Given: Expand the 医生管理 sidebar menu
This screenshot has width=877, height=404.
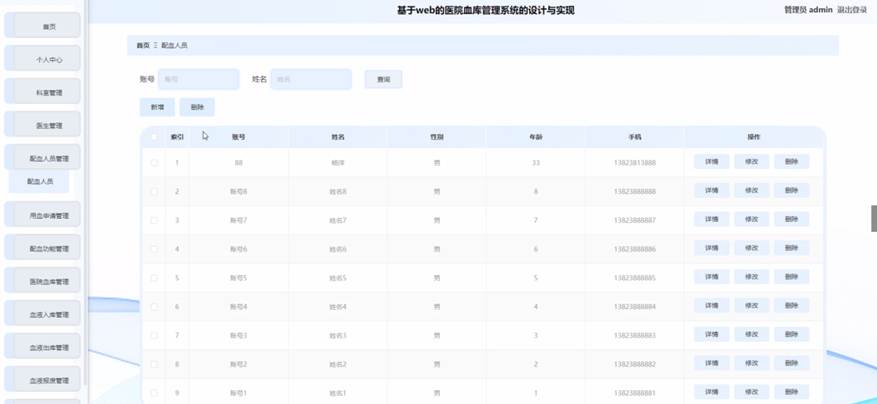Looking at the screenshot, I should pos(43,124).
